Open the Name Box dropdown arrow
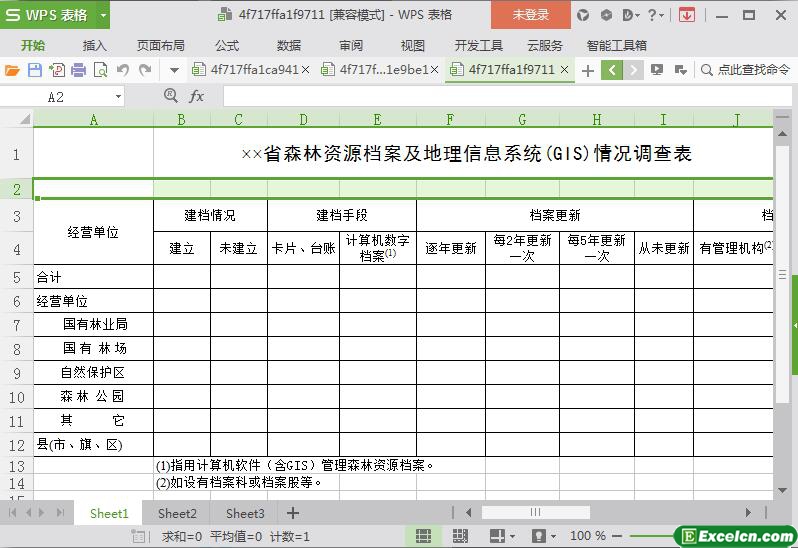The image size is (798, 548). [x=118, y=97]
